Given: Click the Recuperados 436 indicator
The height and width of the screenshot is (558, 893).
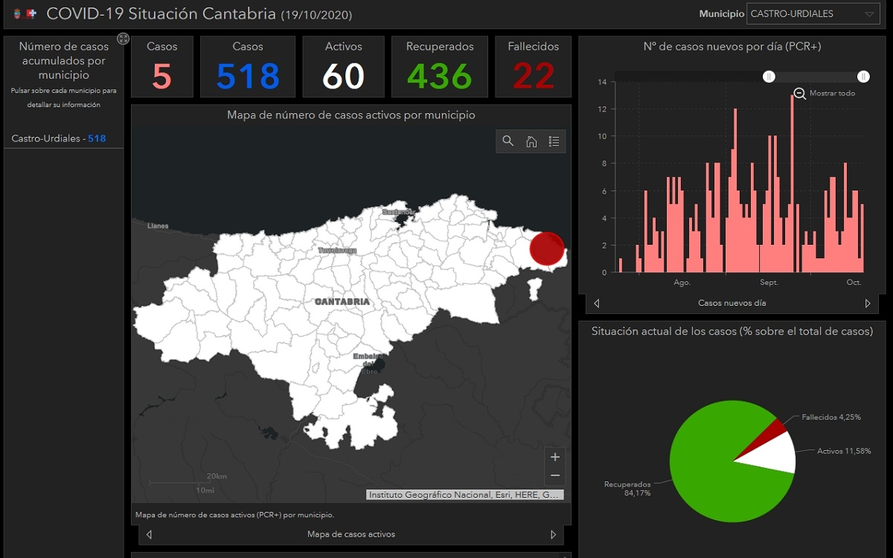Looking at the screenshot, I should coord(440,67).
